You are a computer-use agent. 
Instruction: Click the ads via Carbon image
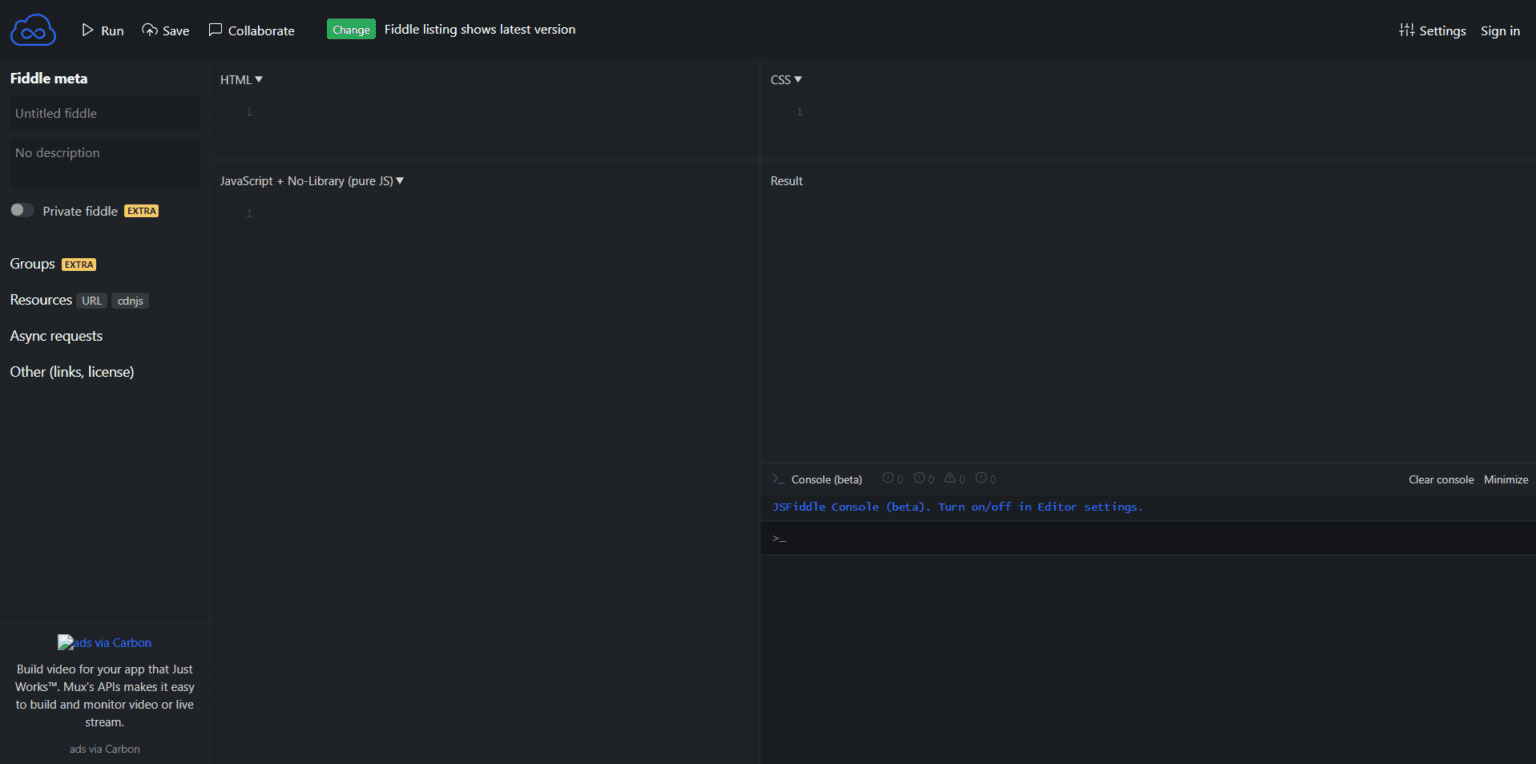(104, 643)
